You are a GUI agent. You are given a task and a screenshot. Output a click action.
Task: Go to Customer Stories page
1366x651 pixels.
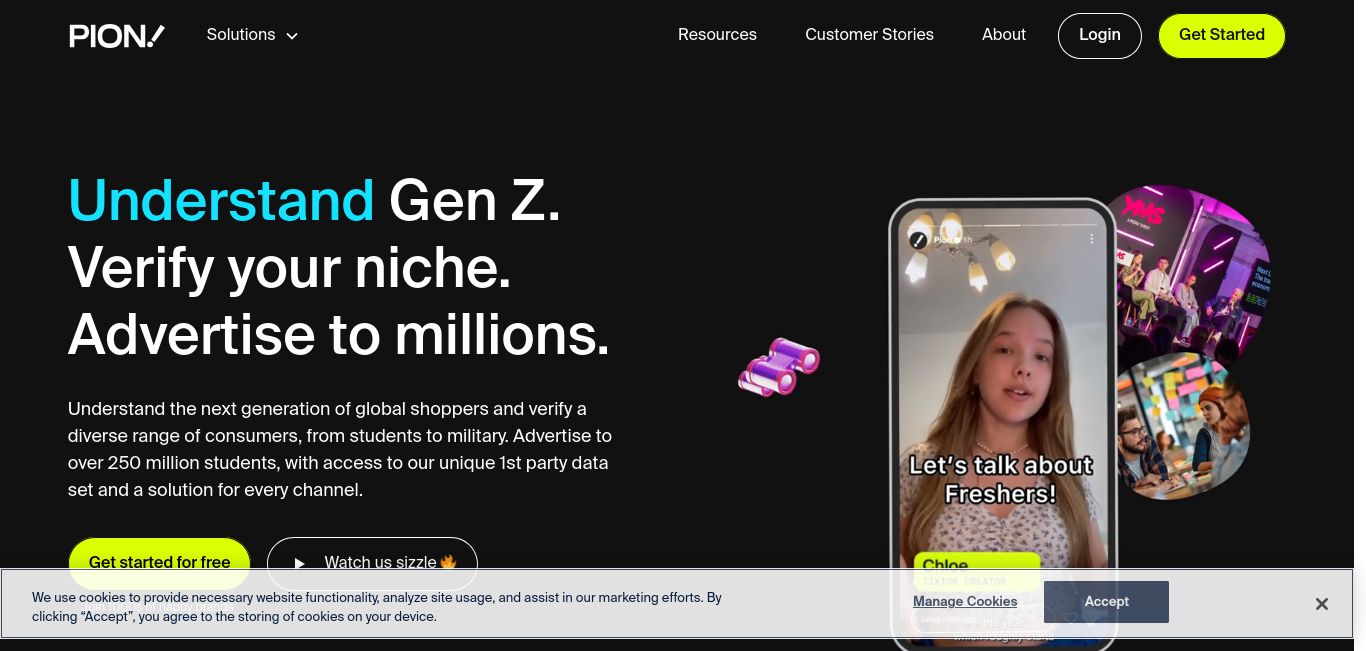[869, 35]
